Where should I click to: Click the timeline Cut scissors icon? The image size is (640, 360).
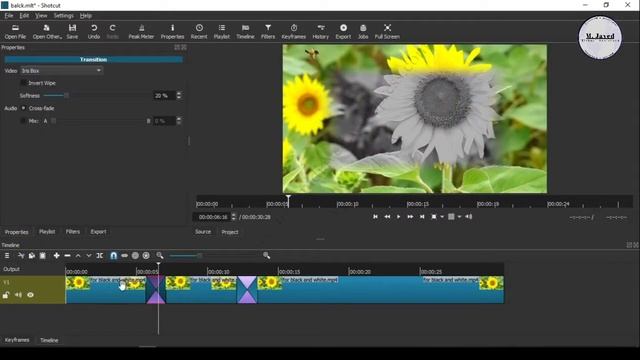(21, 256)
